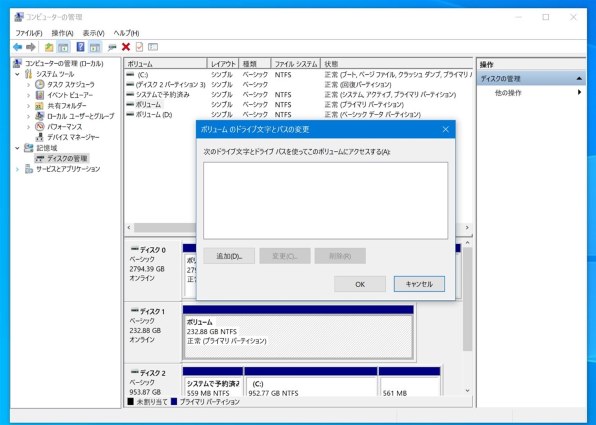This screenshot has width=596, height=425.
Task: Expand サービスとアプリケーション node
Action: [x=17, y=169]
